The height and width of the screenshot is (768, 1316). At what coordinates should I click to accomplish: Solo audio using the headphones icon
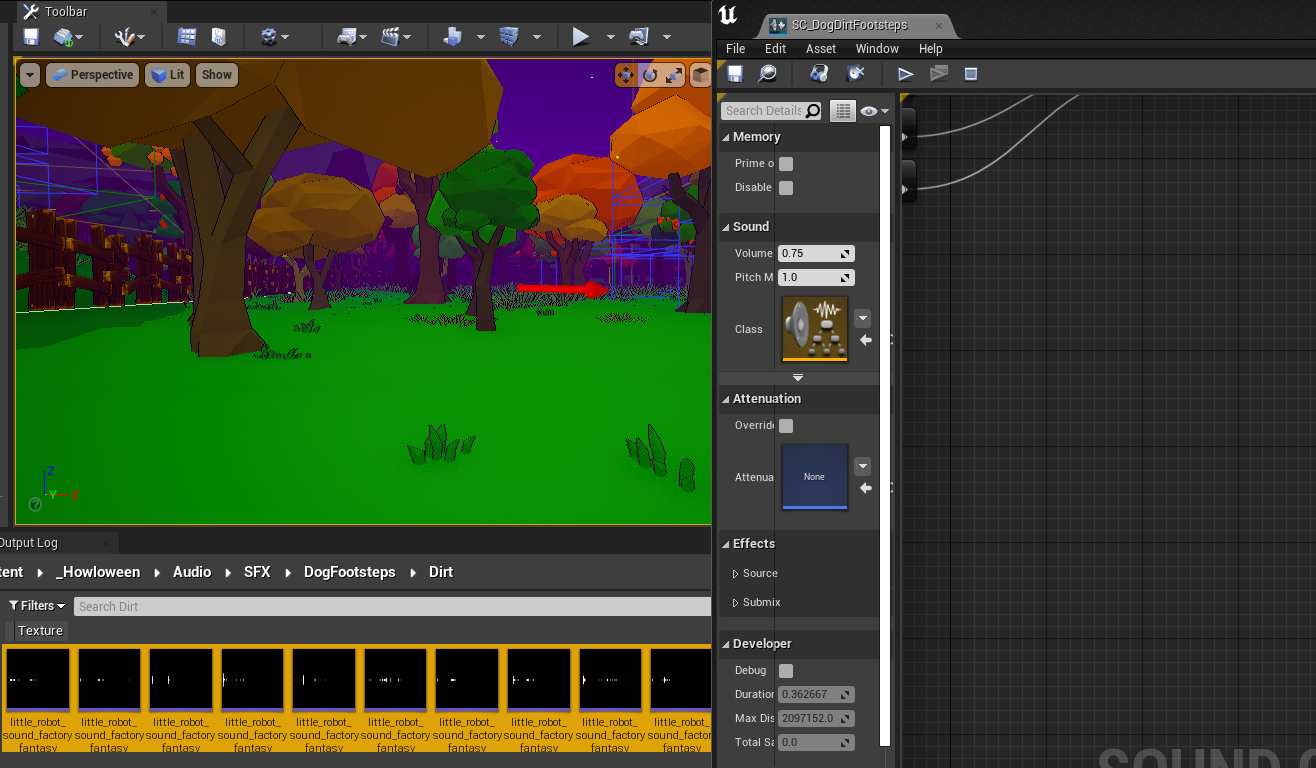point(818,73)
